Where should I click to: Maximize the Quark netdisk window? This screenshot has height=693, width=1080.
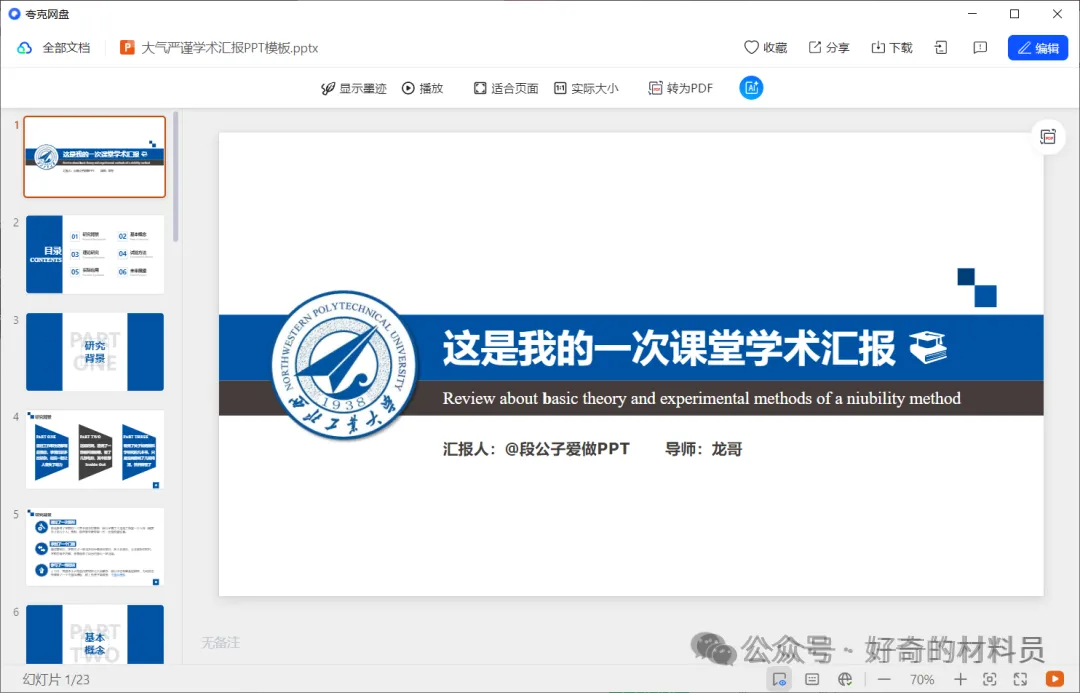(x=1015, y=14)
